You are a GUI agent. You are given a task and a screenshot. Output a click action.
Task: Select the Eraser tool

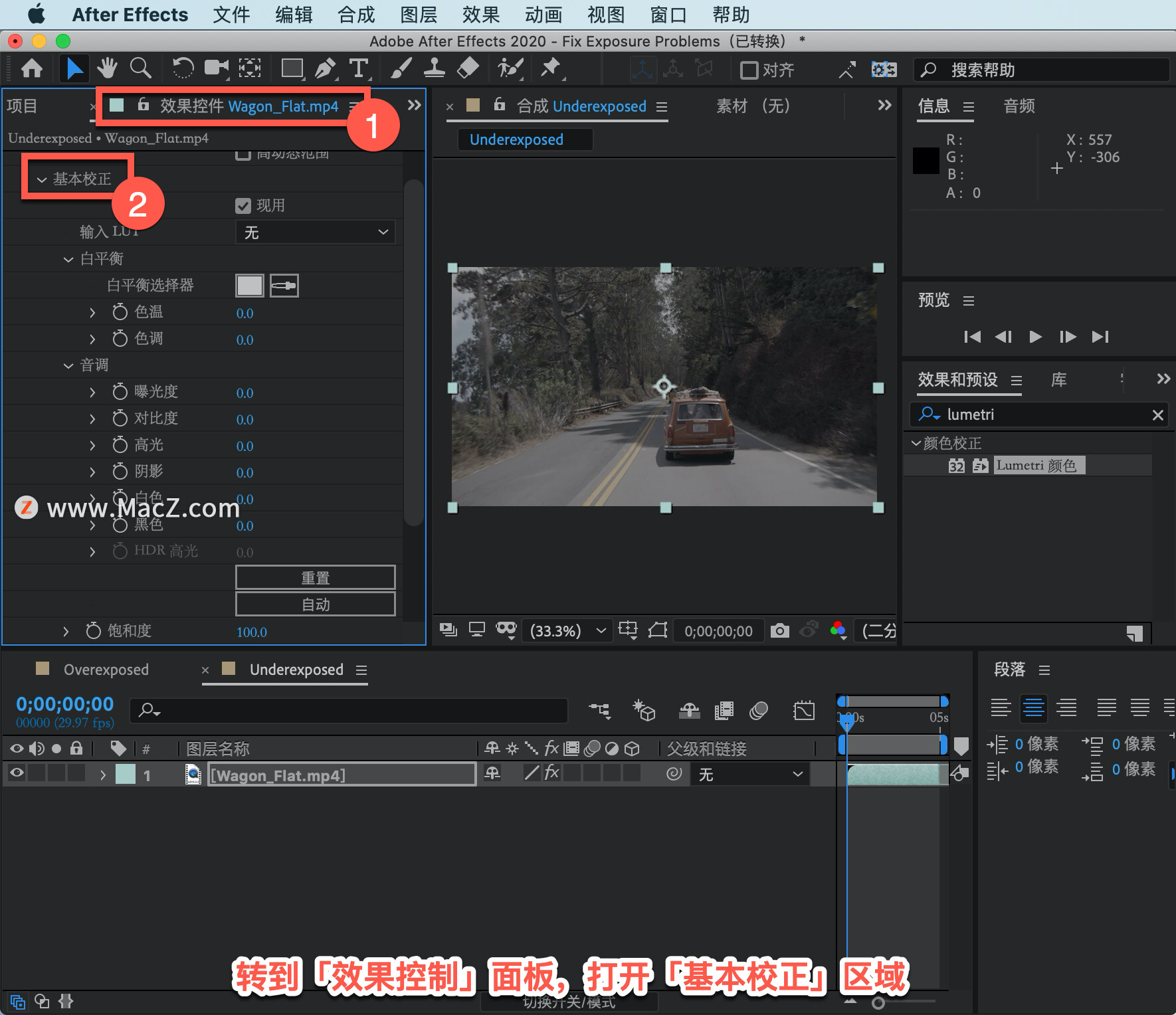click(x=468, y=68)
